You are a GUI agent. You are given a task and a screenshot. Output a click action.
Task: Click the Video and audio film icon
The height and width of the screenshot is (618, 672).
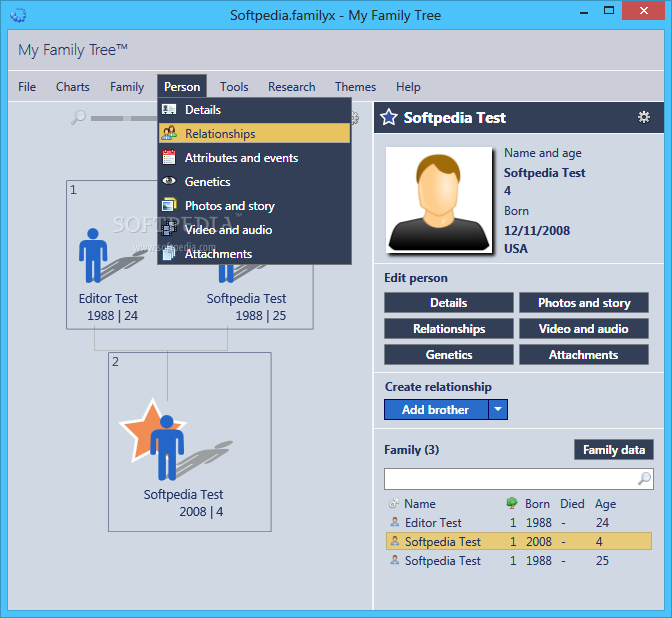[x=169, y=228]
